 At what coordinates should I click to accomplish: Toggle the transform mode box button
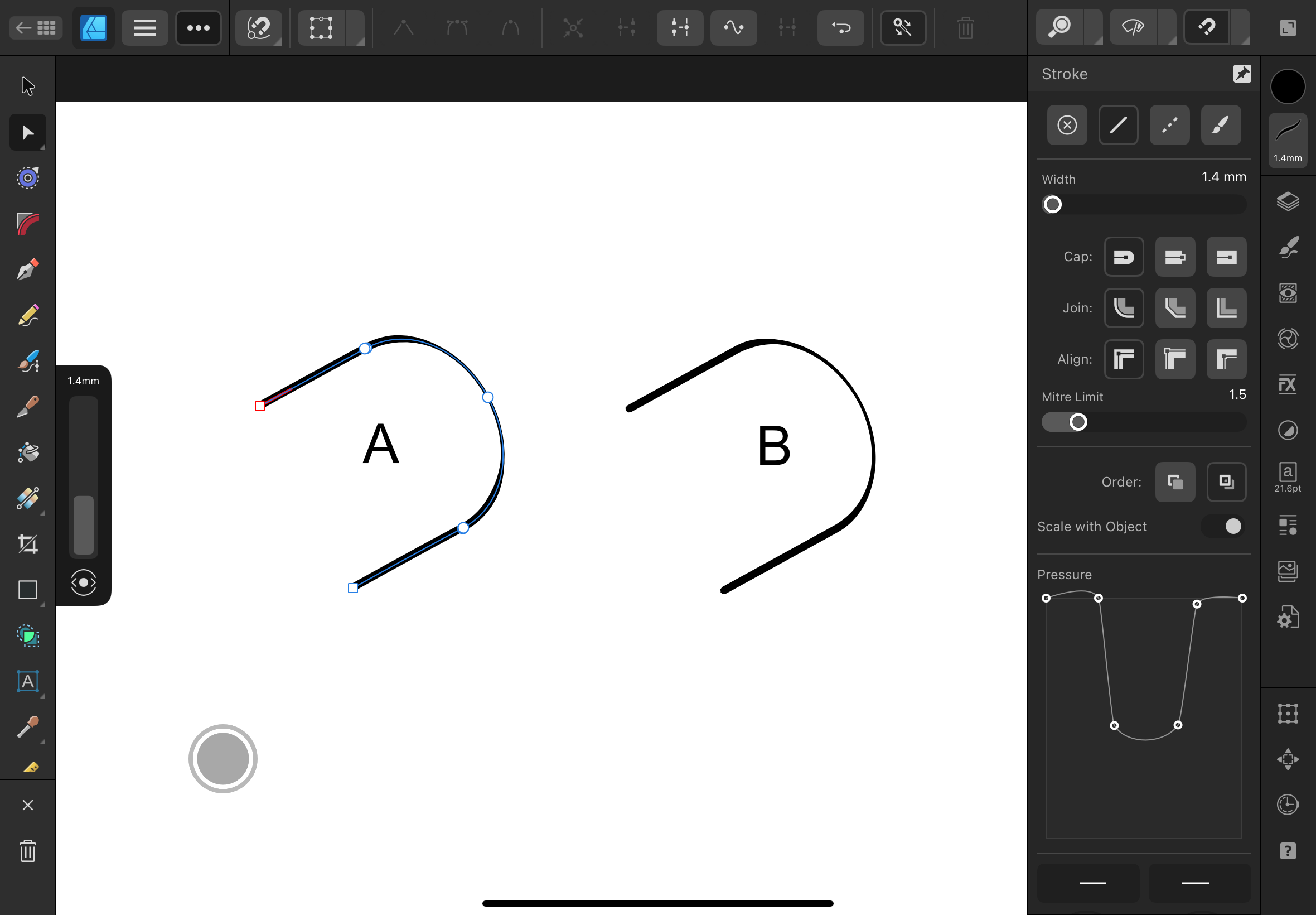[321, 27]
